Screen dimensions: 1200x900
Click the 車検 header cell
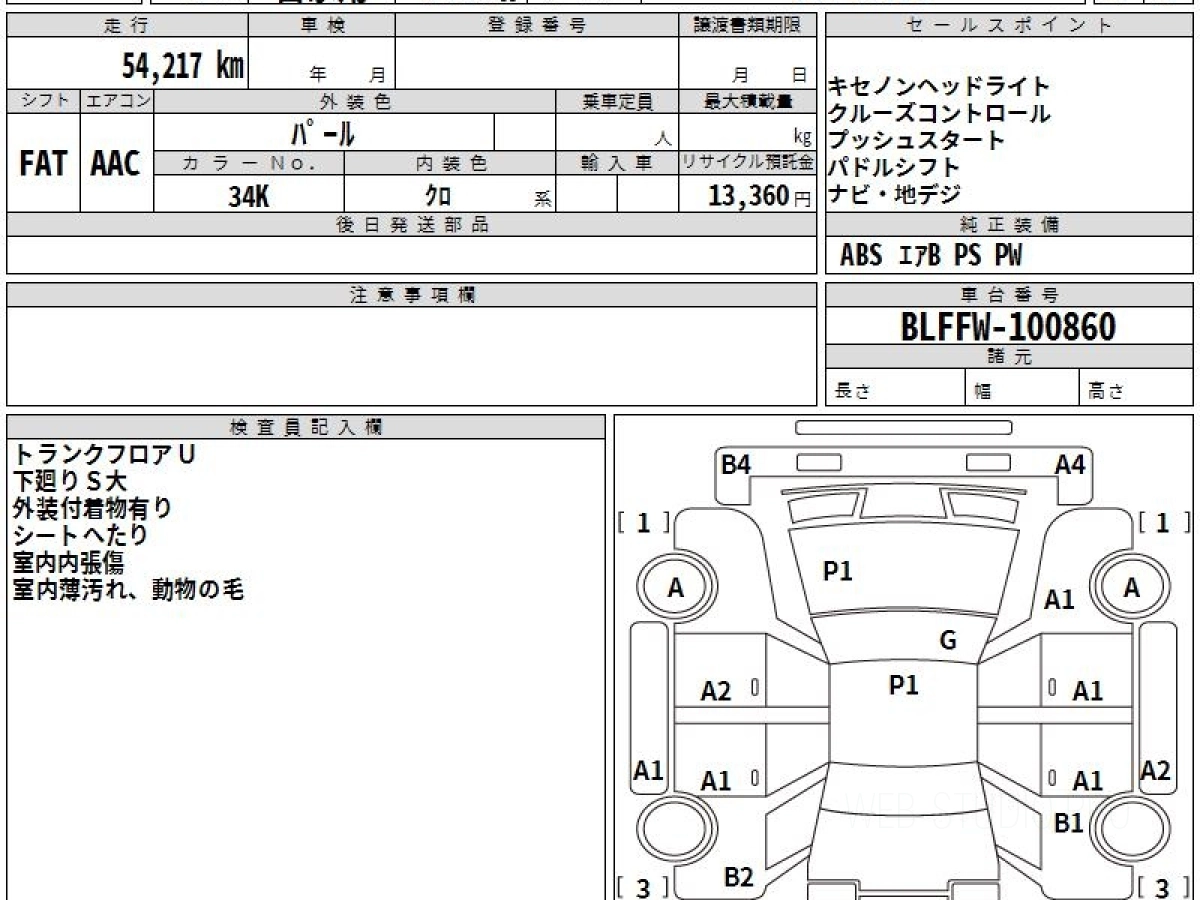pyautogui.click(x=321, y=26)
